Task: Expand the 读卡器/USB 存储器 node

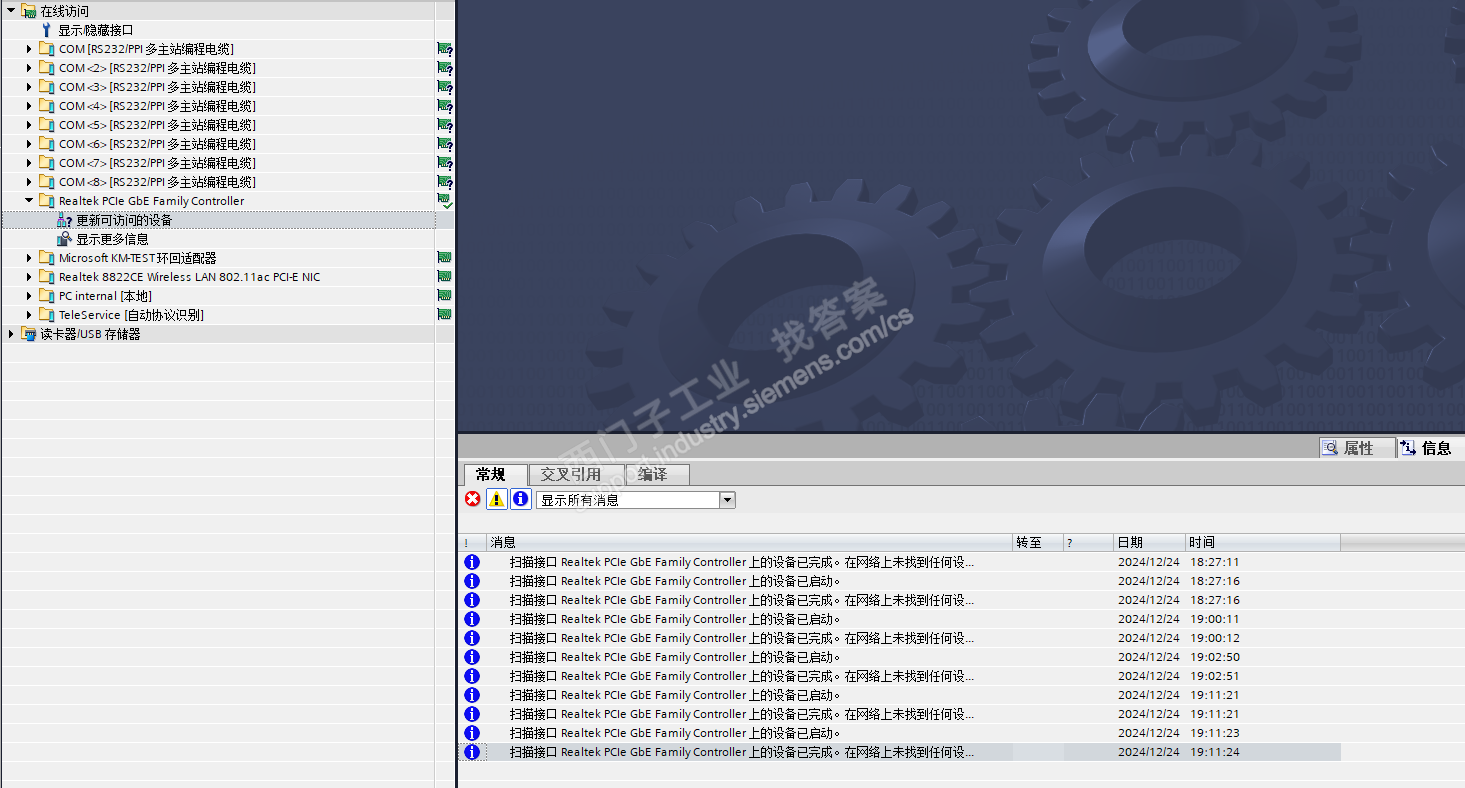Action: coord(11,334)
